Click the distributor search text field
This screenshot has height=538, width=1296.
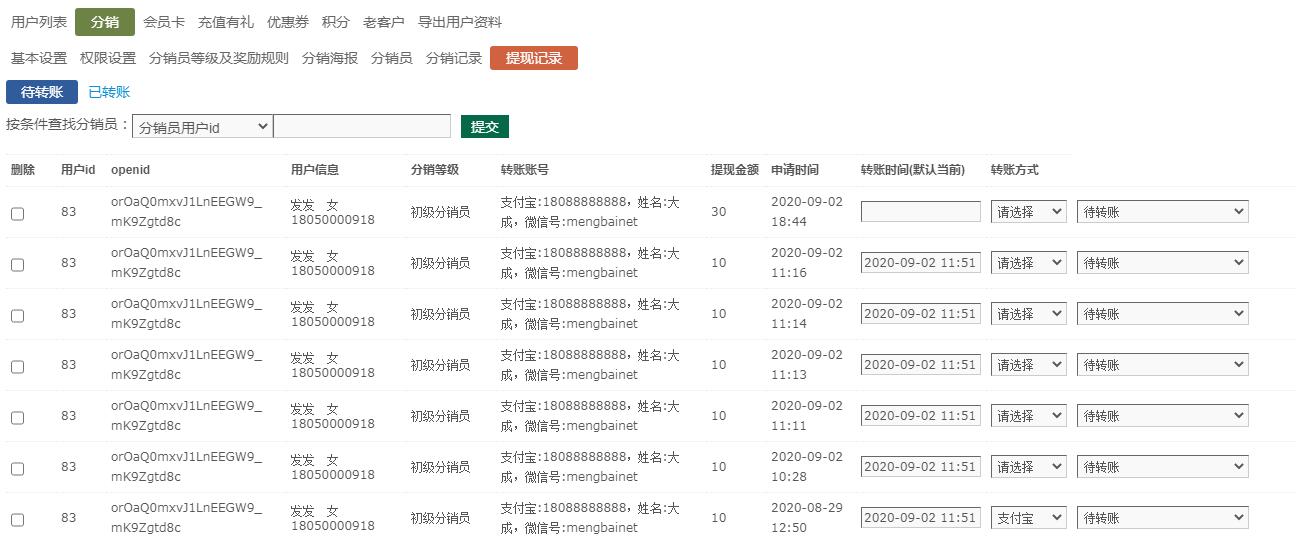362,127
